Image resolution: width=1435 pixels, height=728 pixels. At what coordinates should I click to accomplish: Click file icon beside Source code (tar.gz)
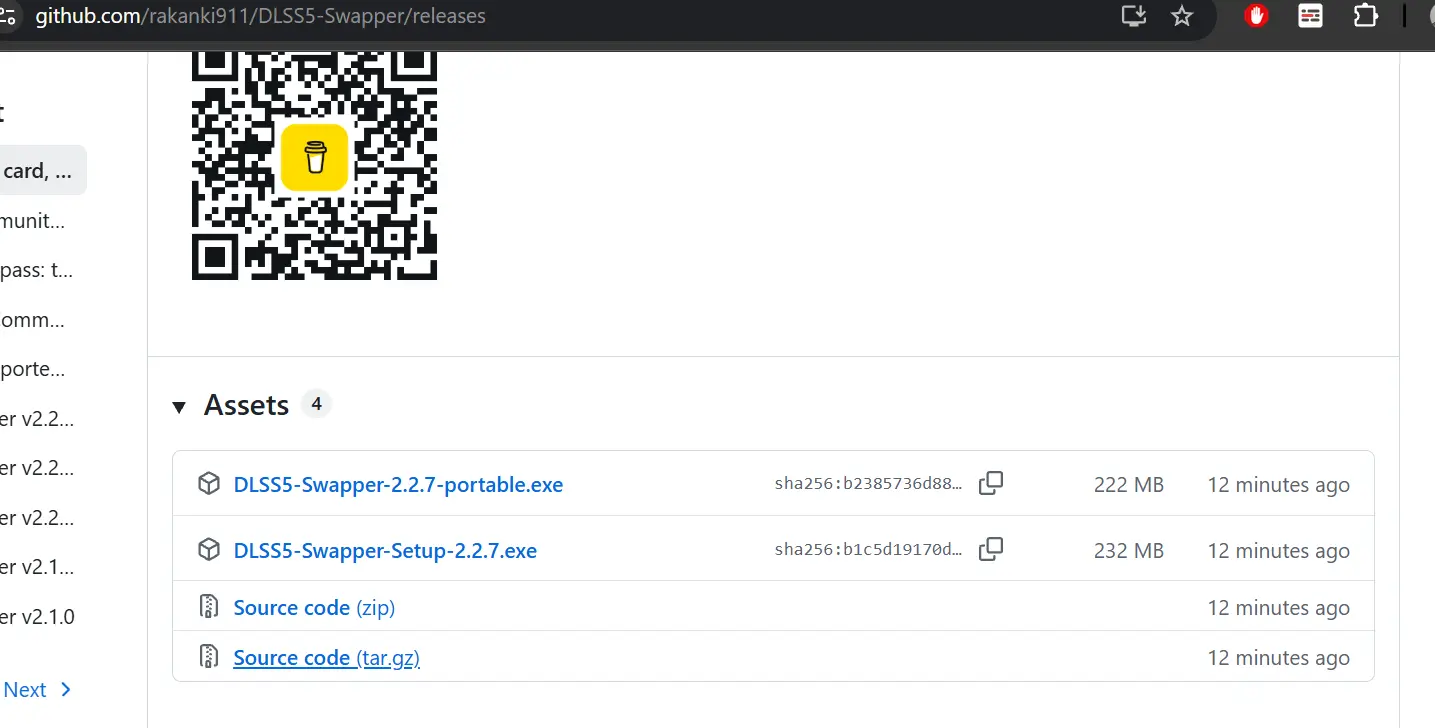click(x=208, y=657)
